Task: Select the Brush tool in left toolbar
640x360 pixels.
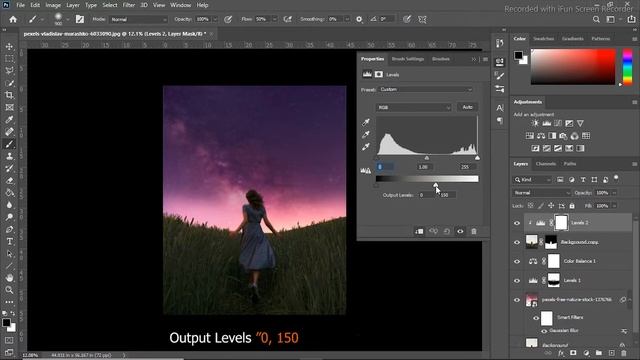Action: click(x=9, y=144)
